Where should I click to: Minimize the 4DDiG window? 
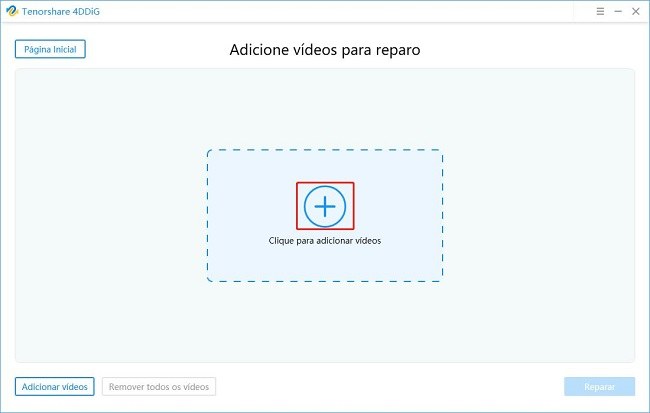click(x=618, y=12)
